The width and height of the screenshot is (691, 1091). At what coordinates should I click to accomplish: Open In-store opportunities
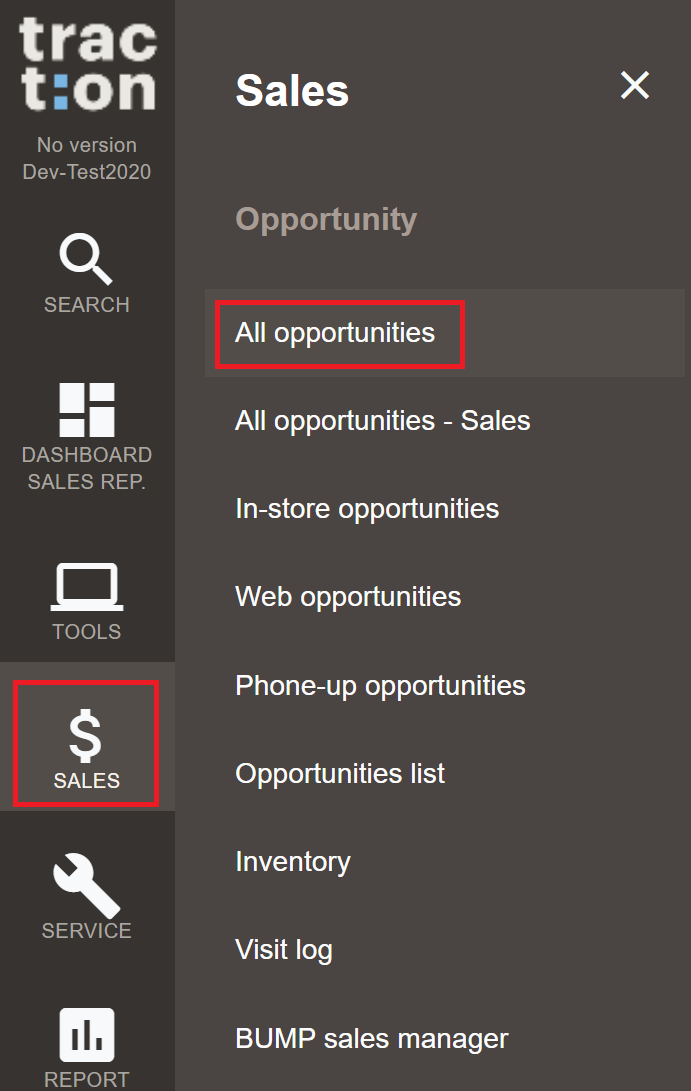367,509
